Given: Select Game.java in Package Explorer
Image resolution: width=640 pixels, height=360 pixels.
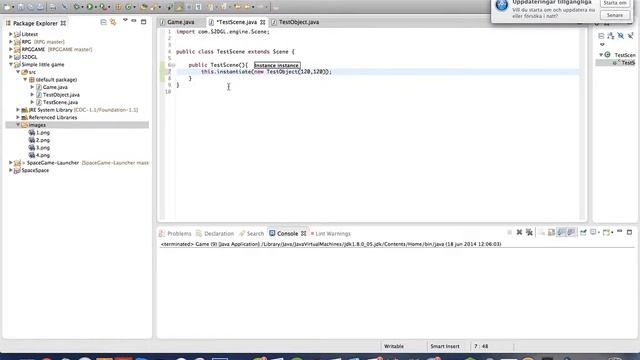Looking at the screenshot, I should click(55, 87).
